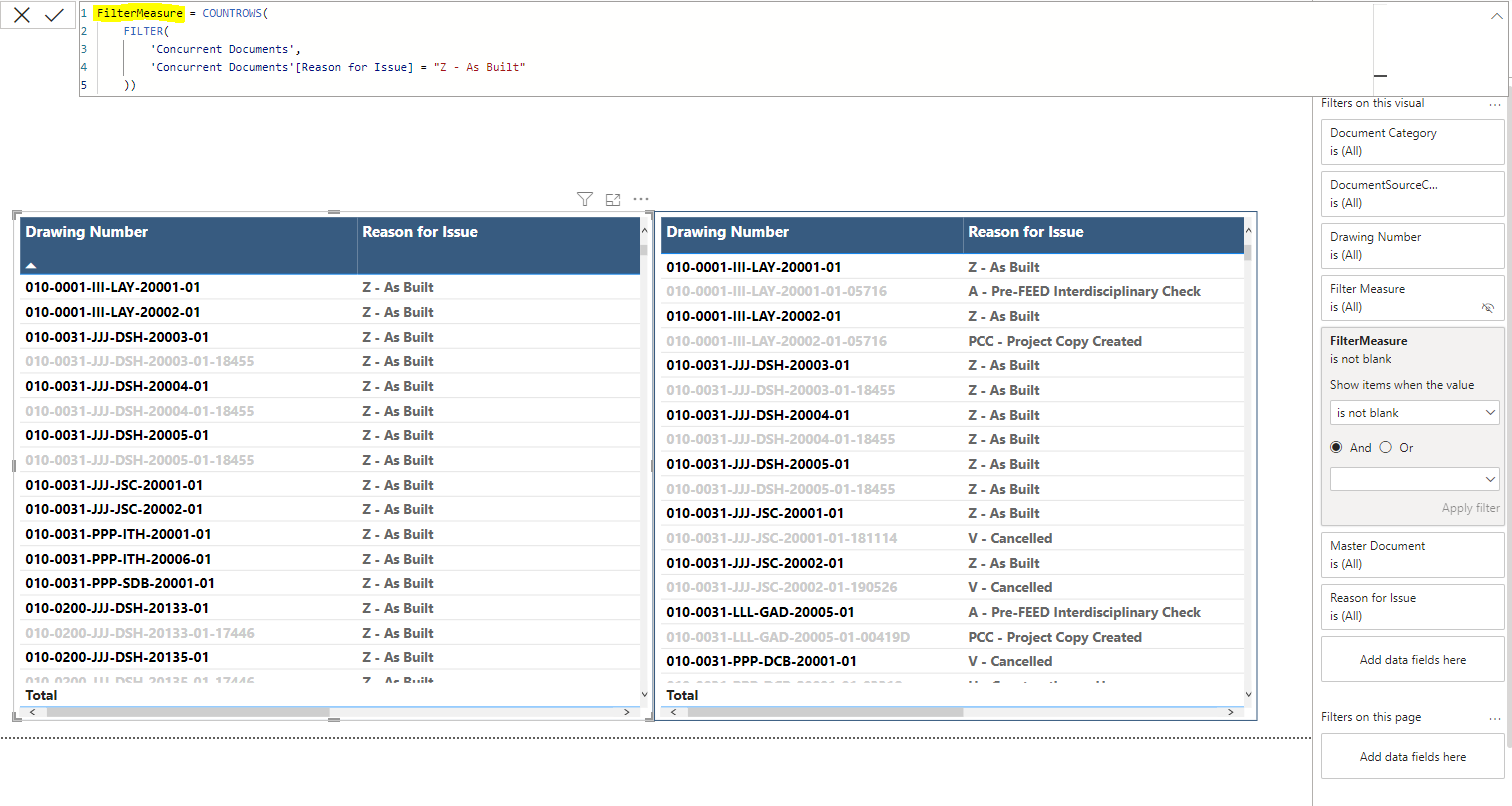Cancel the formula edit with X icon

point(22,15)
